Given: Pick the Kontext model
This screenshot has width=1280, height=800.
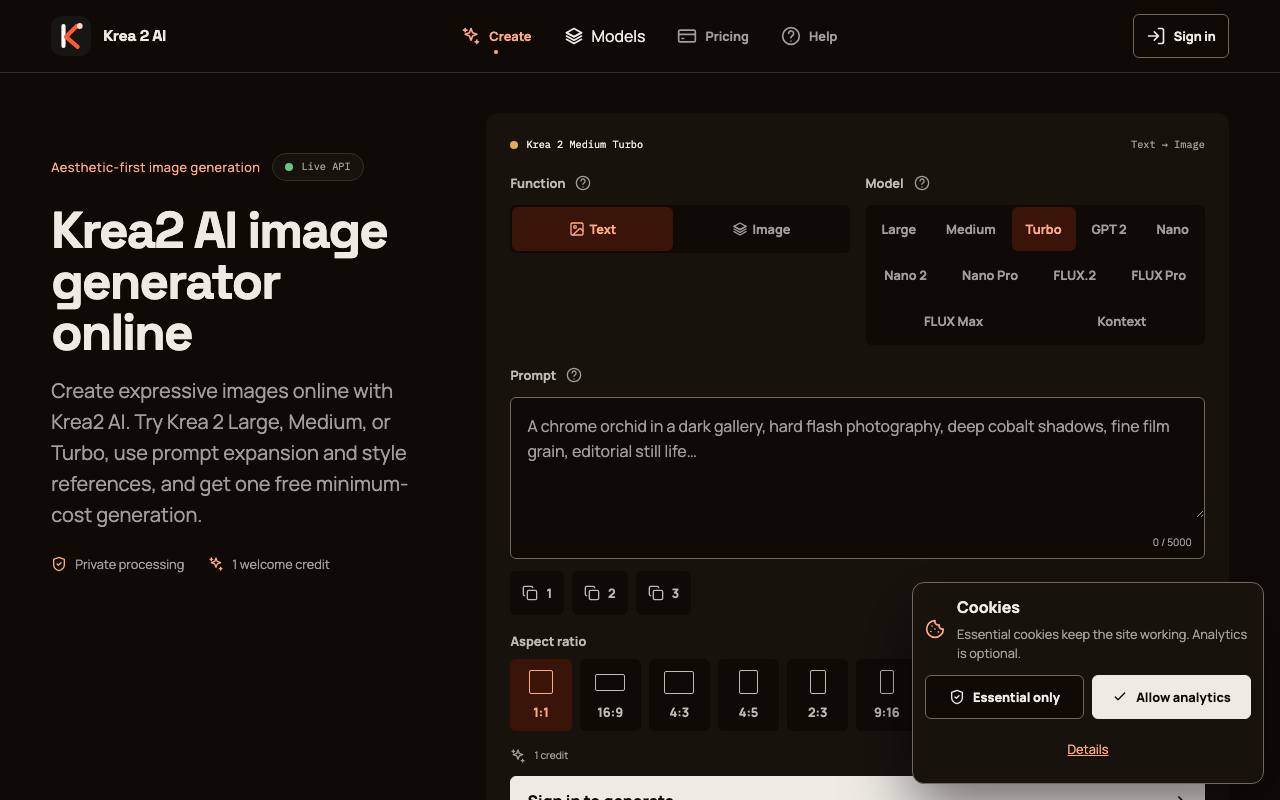Looking at the screenshot, I should tap(1121, 321).
